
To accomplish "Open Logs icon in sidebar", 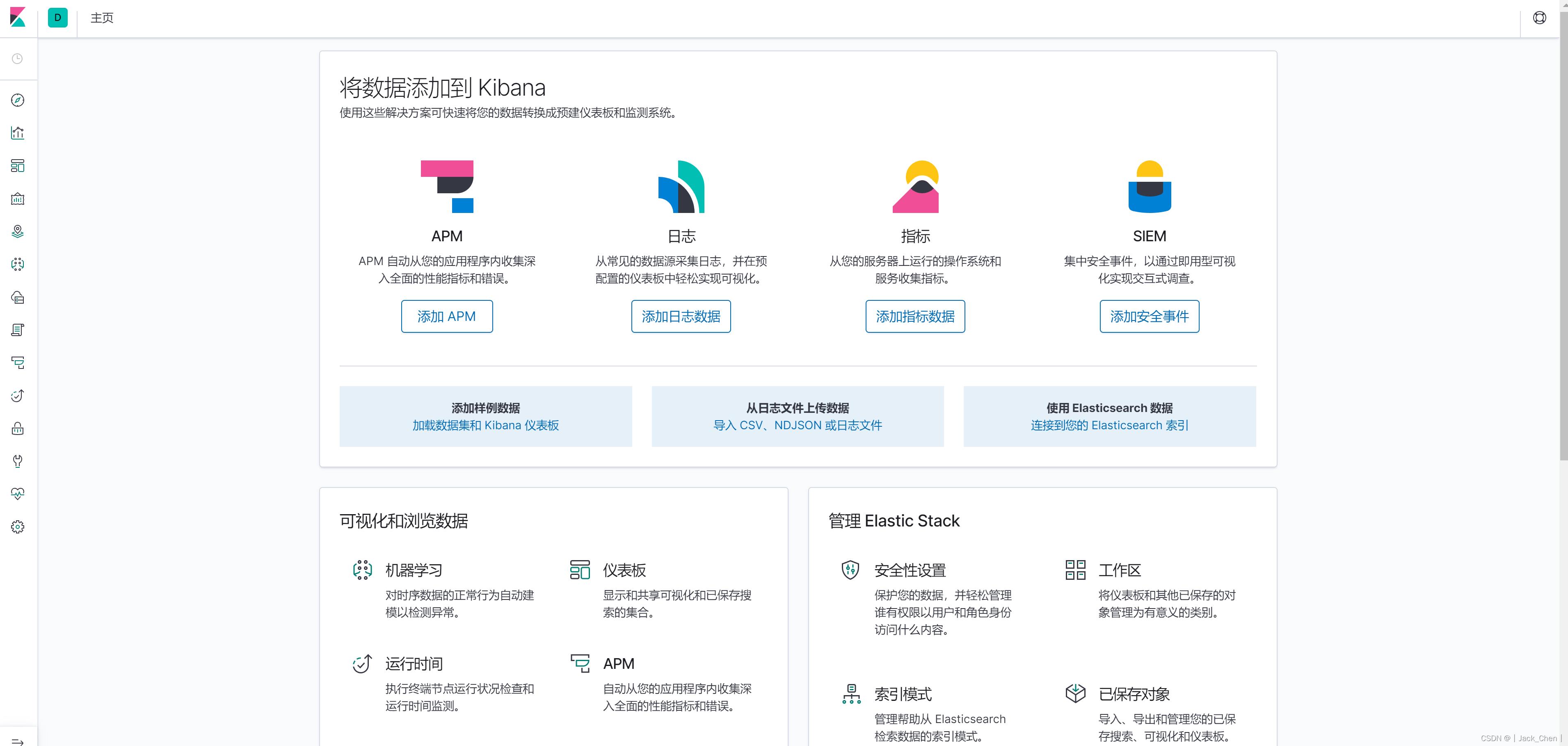I will [x=18, y=330].
